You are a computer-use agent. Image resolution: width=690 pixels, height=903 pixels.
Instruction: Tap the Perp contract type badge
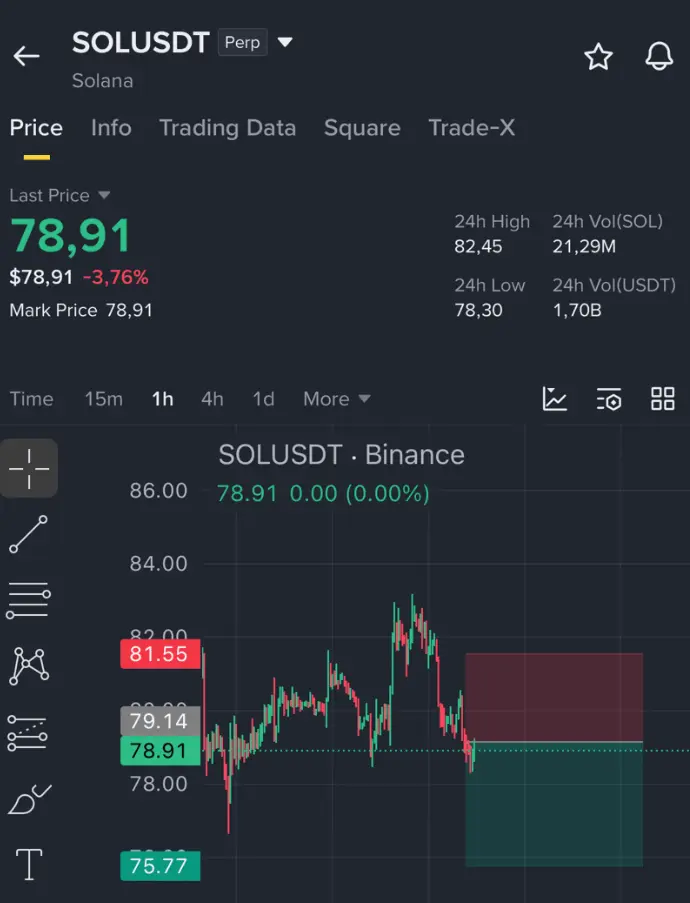[242, 42]
